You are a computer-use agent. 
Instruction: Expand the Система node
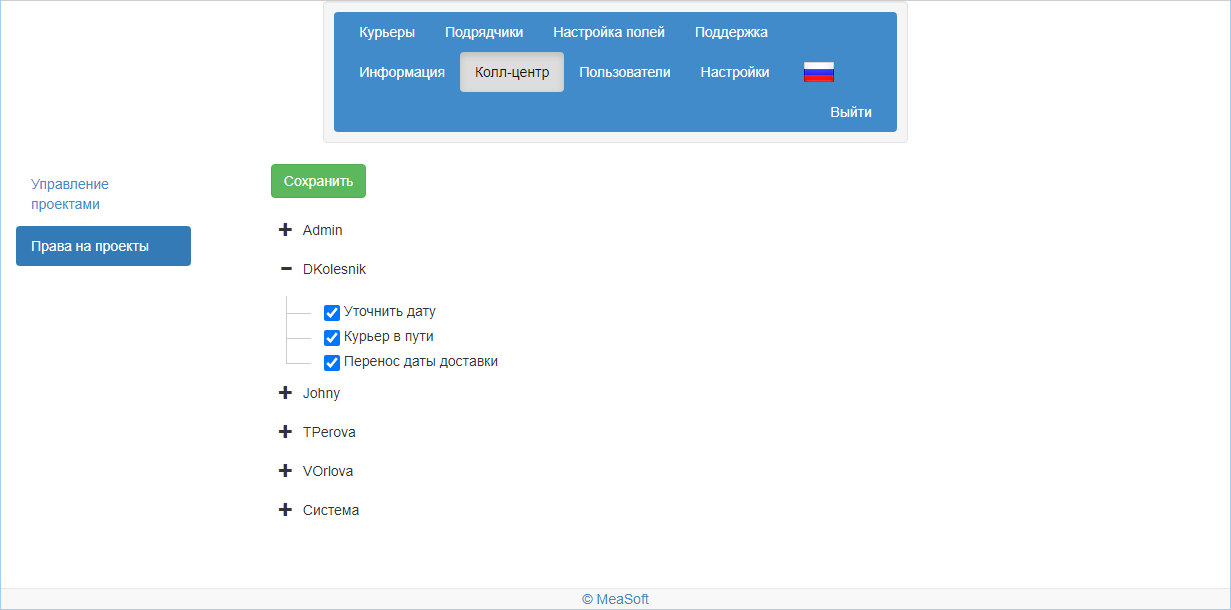[285, 510]
